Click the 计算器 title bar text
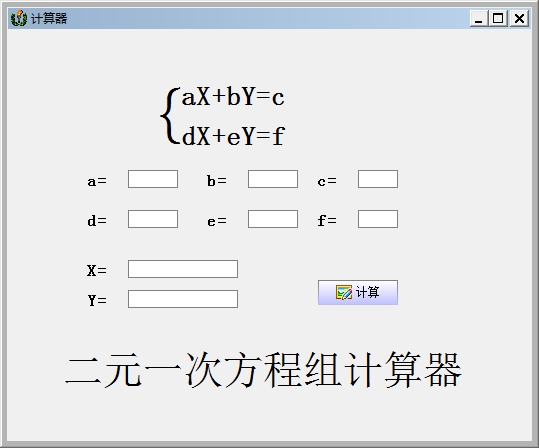539x448 pixels. coord(49,18)
